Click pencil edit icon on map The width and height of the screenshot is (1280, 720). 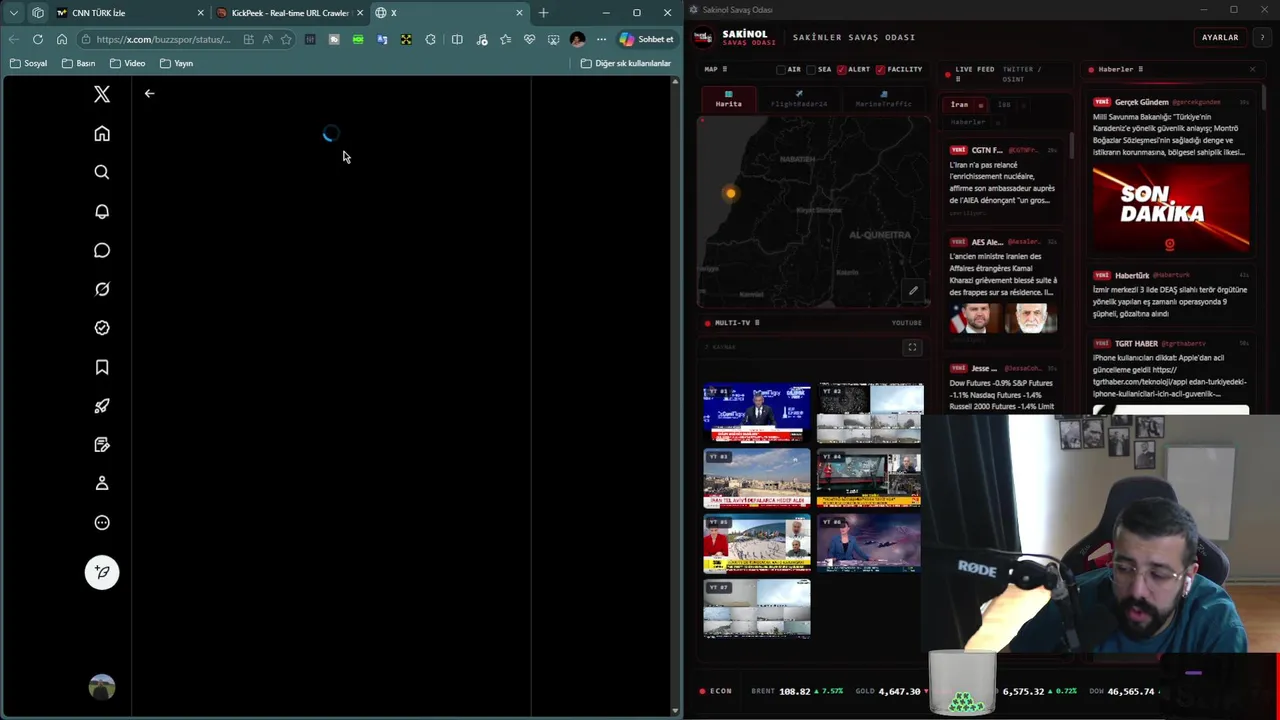coord(913,291)
